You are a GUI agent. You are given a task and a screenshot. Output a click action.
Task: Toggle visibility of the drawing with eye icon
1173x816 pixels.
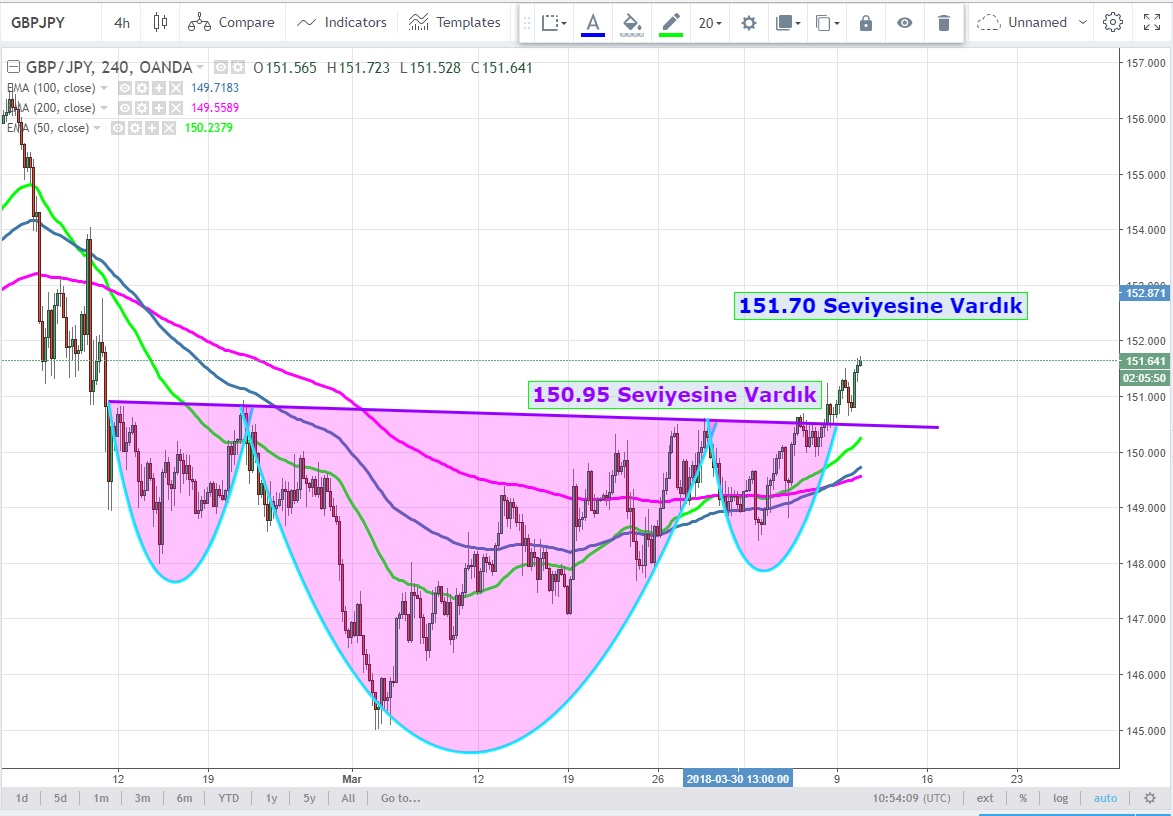(x=904, y=22)
